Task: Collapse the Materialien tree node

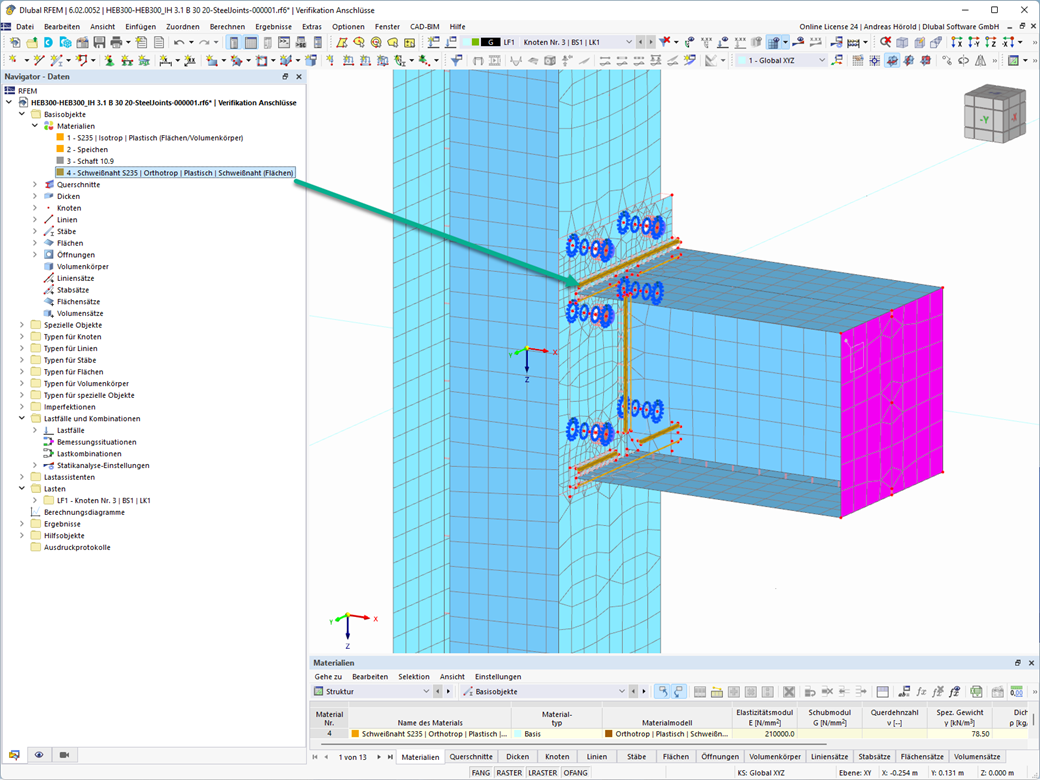Action: point(35,126)
